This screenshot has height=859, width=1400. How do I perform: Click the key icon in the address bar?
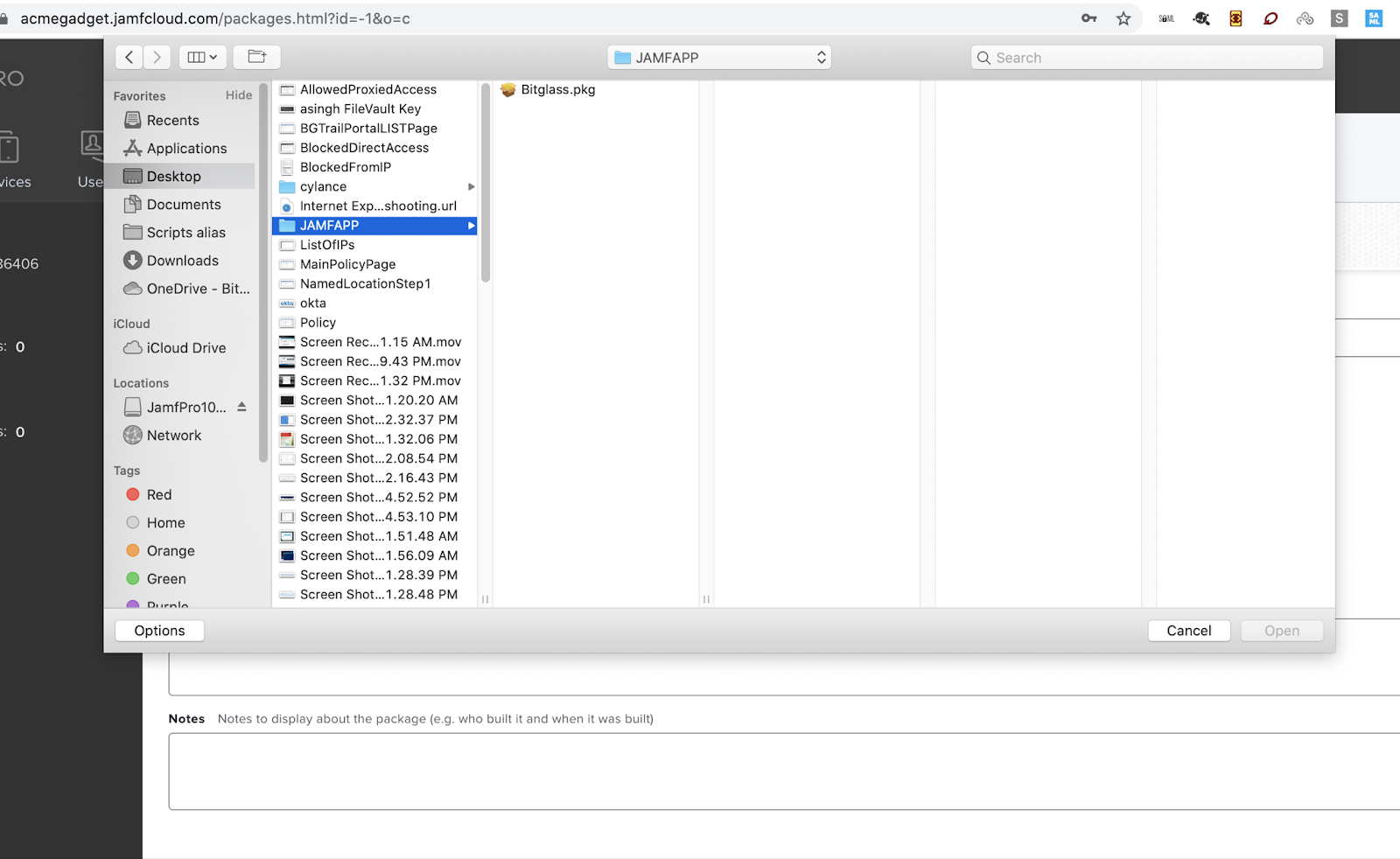click(1088, 17)
